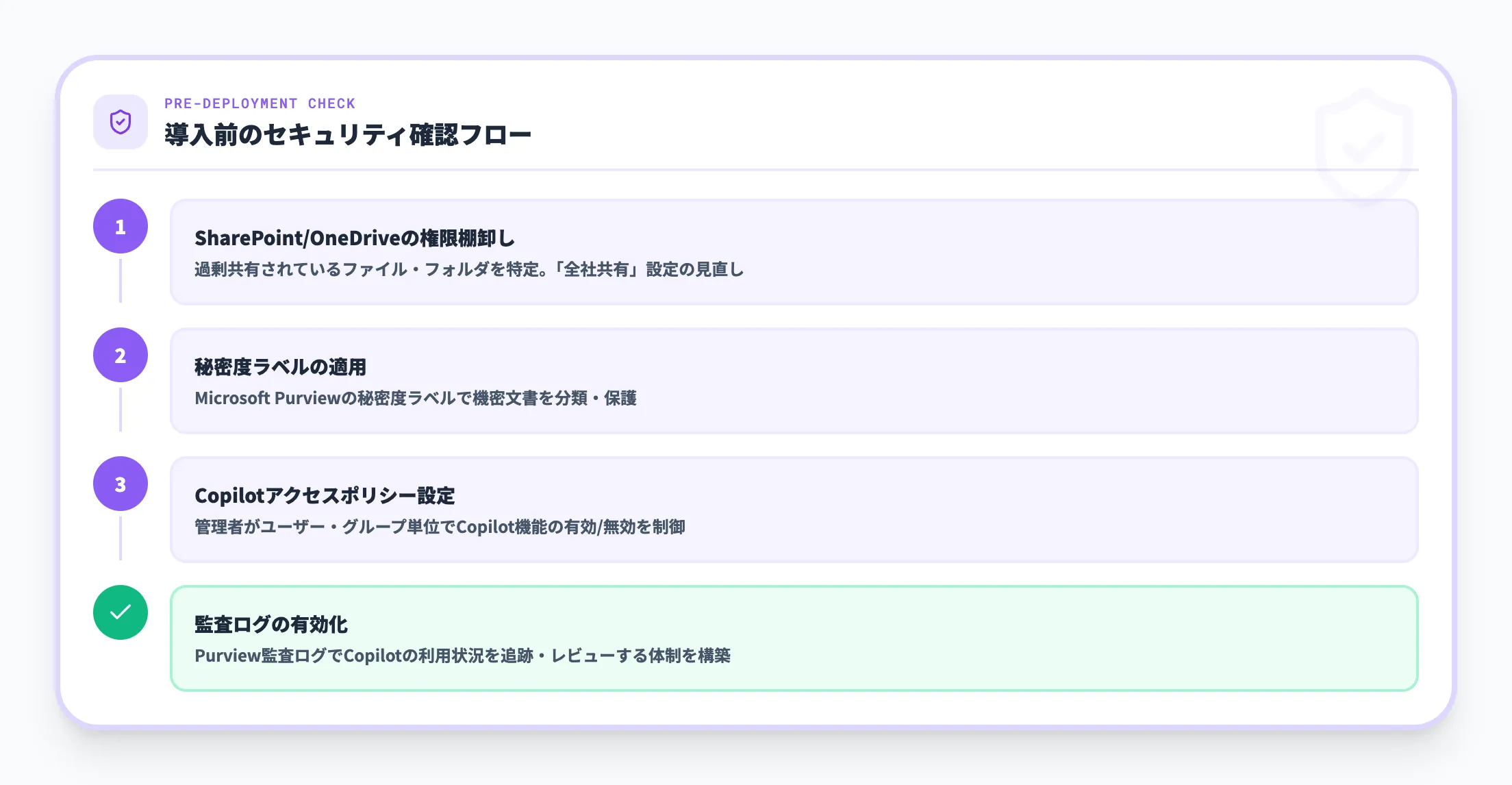Click step number 1 circle
Screen dimensions: 1512x785
pyautogui.click(x=120, y=226)
